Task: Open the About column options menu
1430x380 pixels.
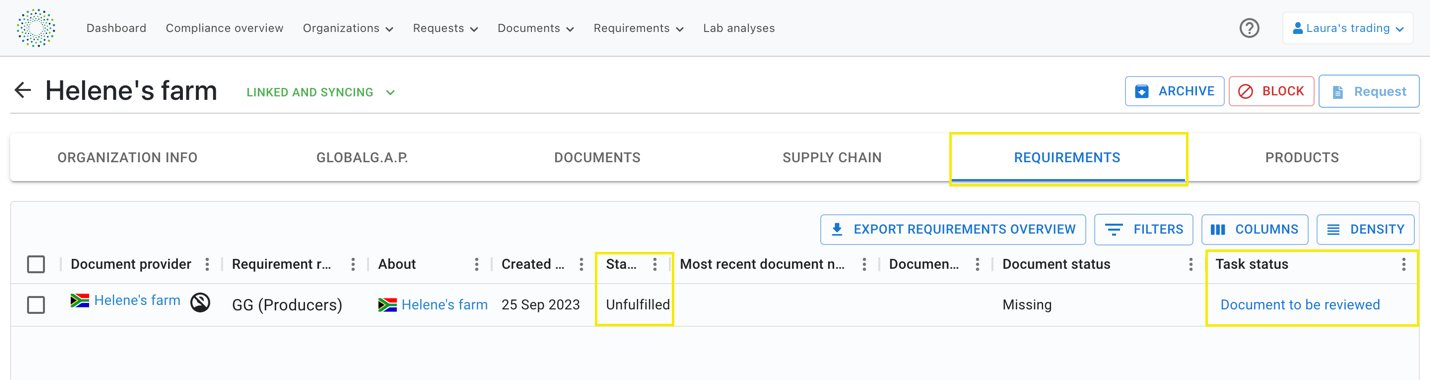Action: [476, 265]
